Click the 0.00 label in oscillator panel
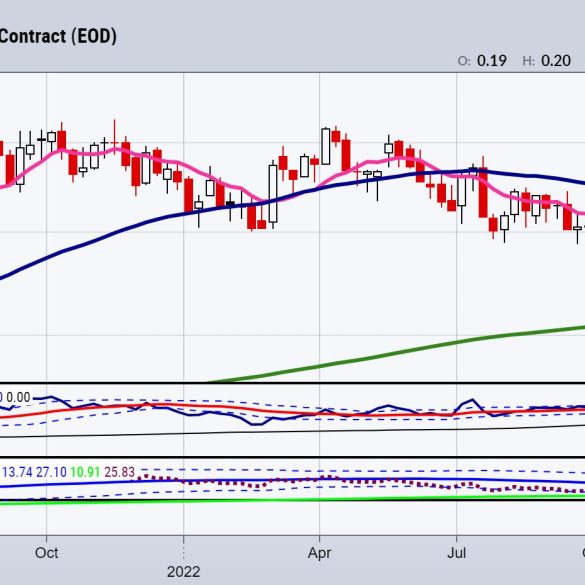585x585 pixels. tap(18, 398)
